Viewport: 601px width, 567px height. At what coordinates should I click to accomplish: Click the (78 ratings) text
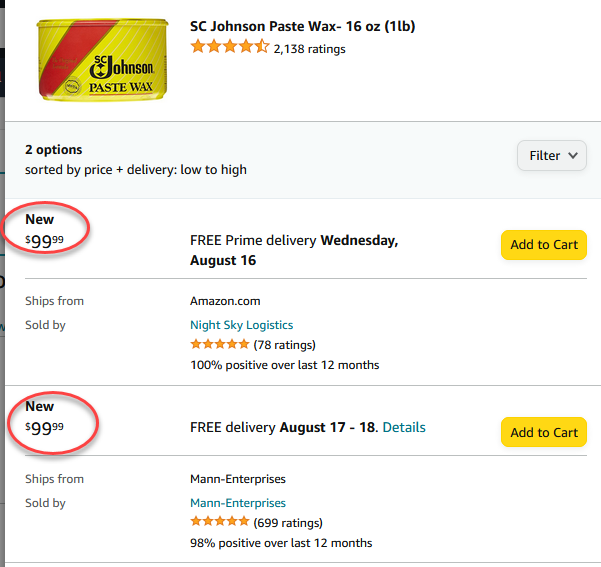284,345
